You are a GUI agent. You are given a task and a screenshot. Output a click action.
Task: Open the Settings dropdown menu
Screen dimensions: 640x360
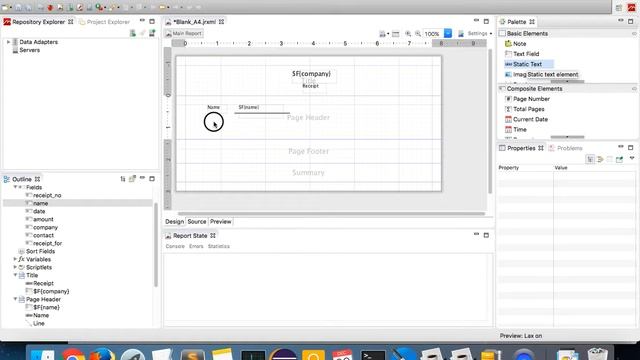point(491,33)
